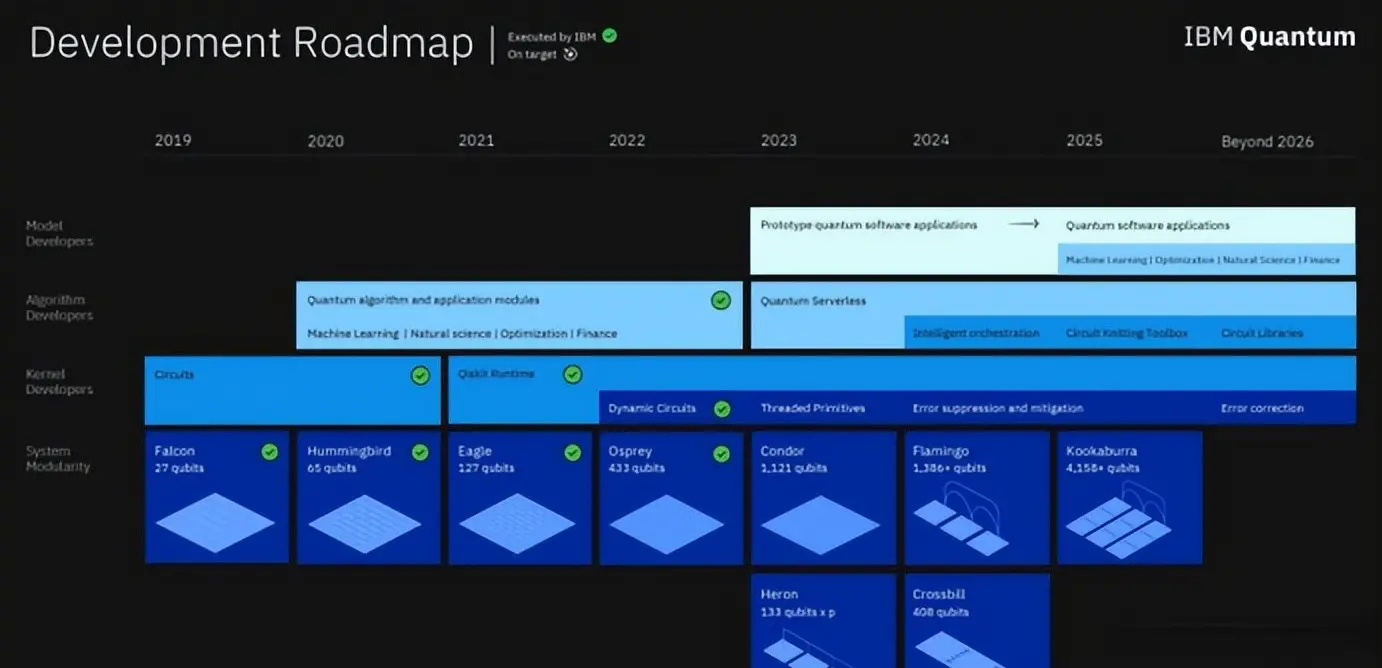Click the Quantum algorithm and application modules title
Viewport: 1382px width, 668px height.
(423, 300)
